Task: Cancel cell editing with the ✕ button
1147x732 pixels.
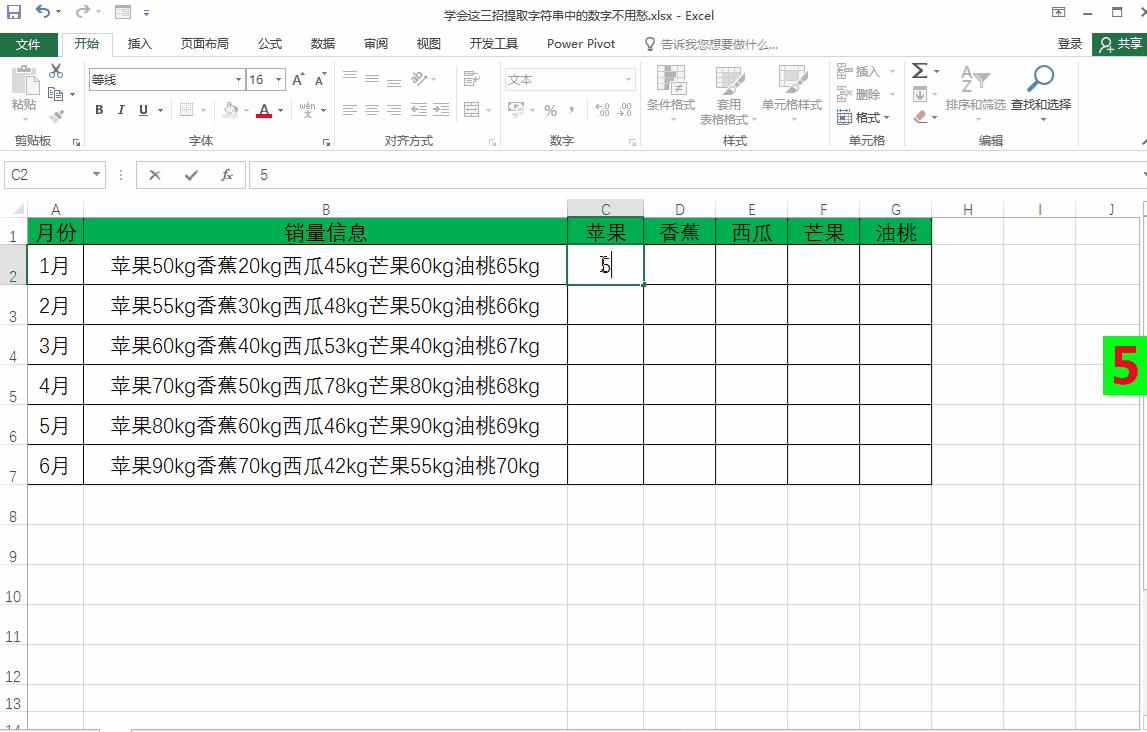Action: pos(155,174)
